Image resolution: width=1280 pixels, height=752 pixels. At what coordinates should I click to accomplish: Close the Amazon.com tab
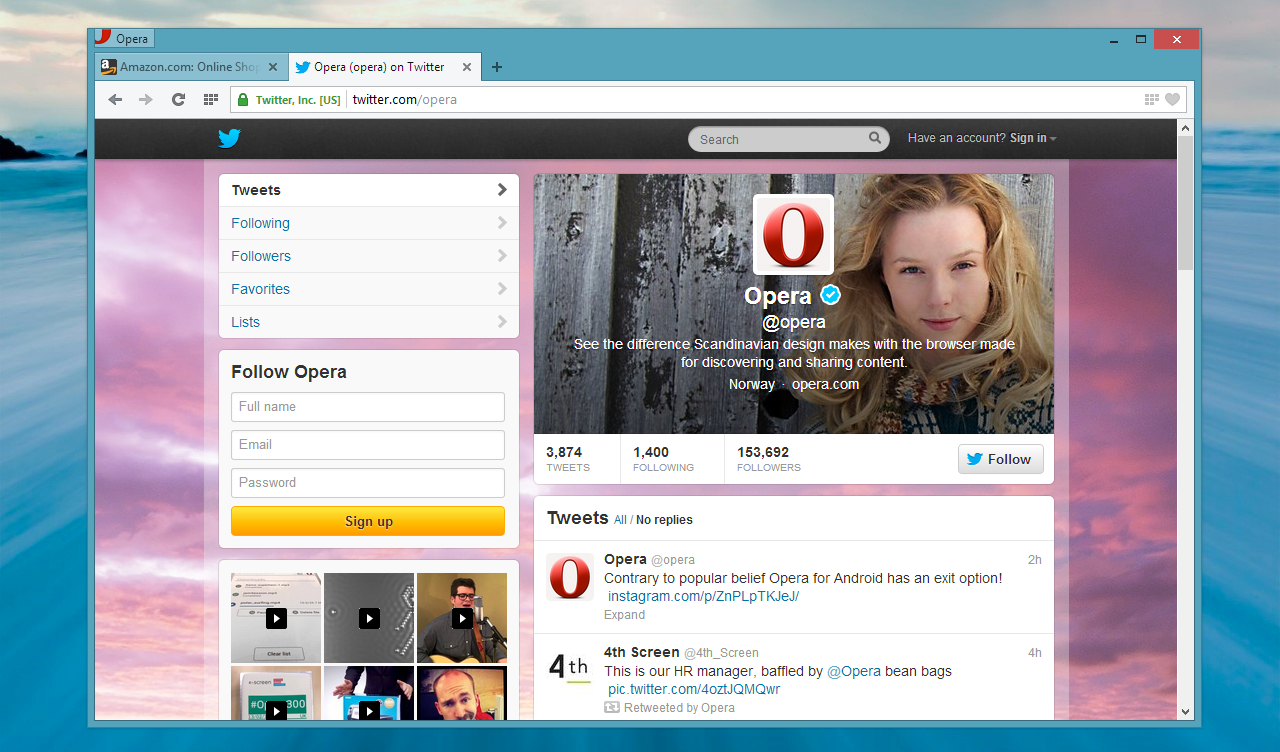273,67
